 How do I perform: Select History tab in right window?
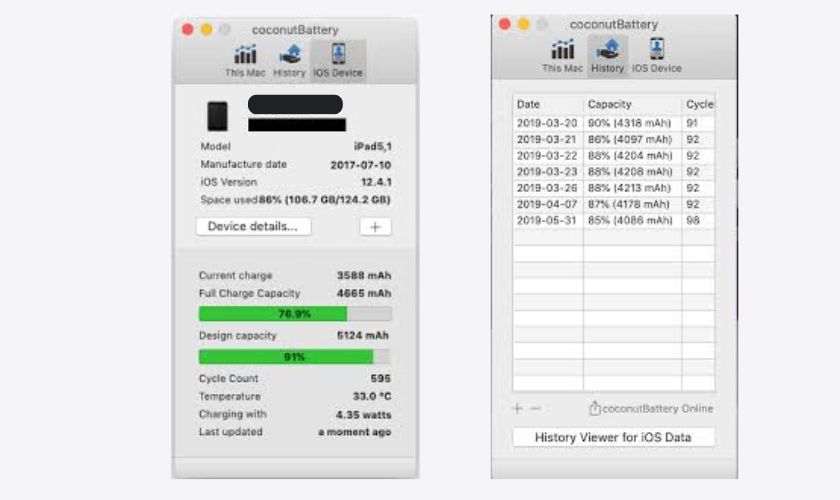608,56
